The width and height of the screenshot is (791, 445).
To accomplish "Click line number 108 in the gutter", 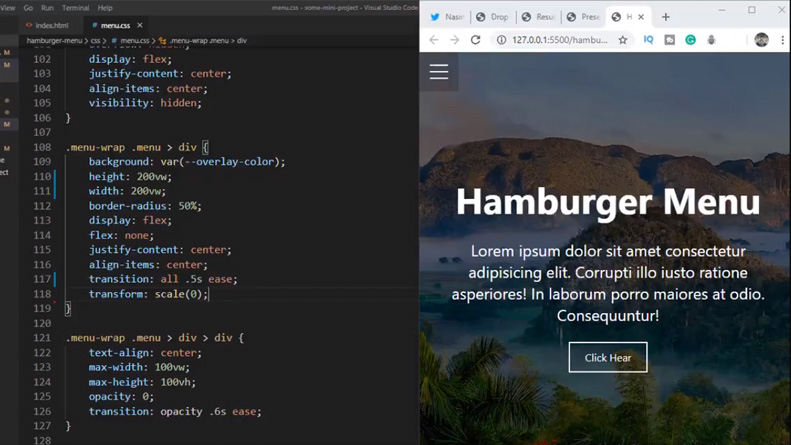I will tap(42, 147).
